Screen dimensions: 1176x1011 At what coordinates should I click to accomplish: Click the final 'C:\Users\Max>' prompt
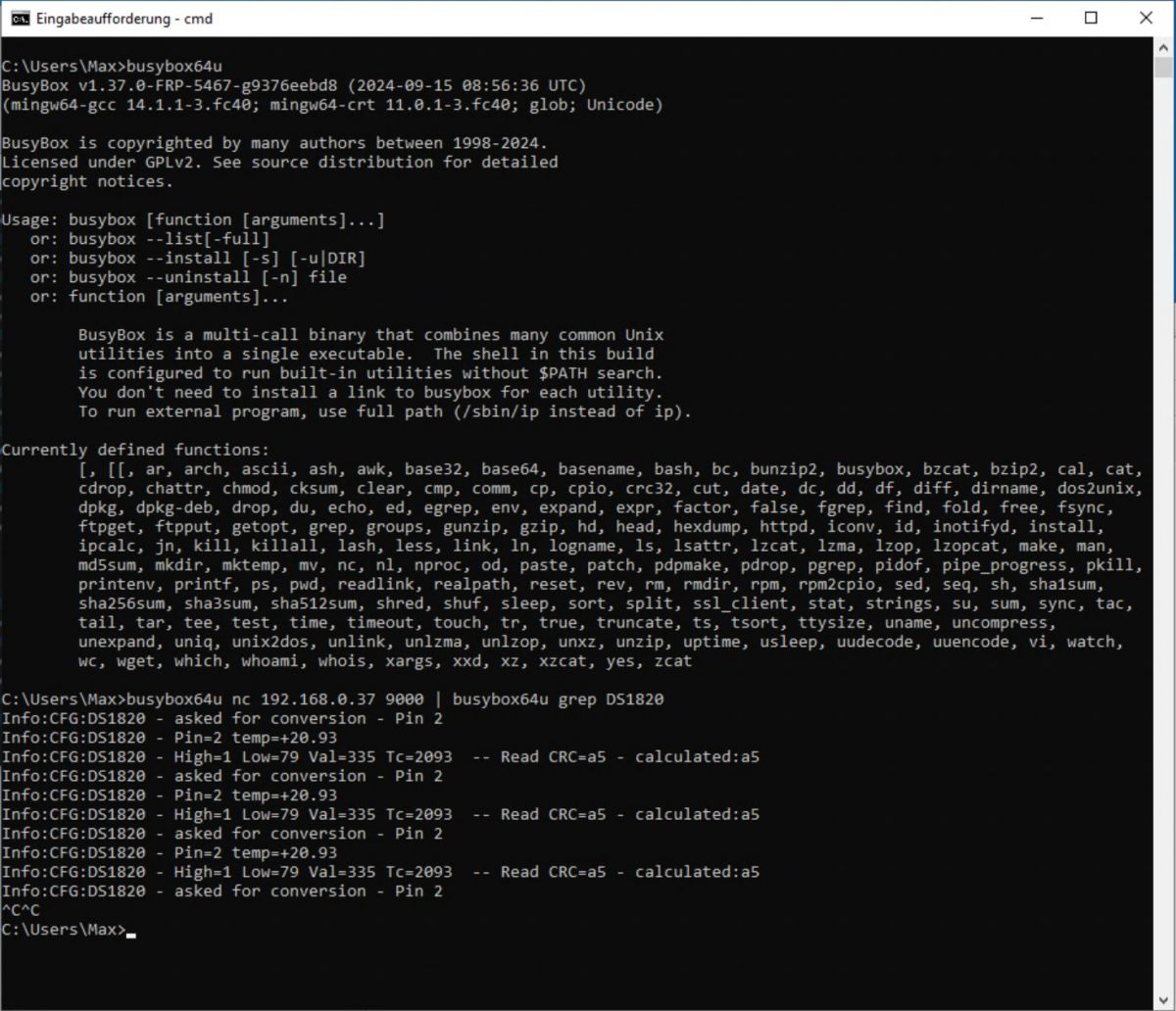point(64,930)
